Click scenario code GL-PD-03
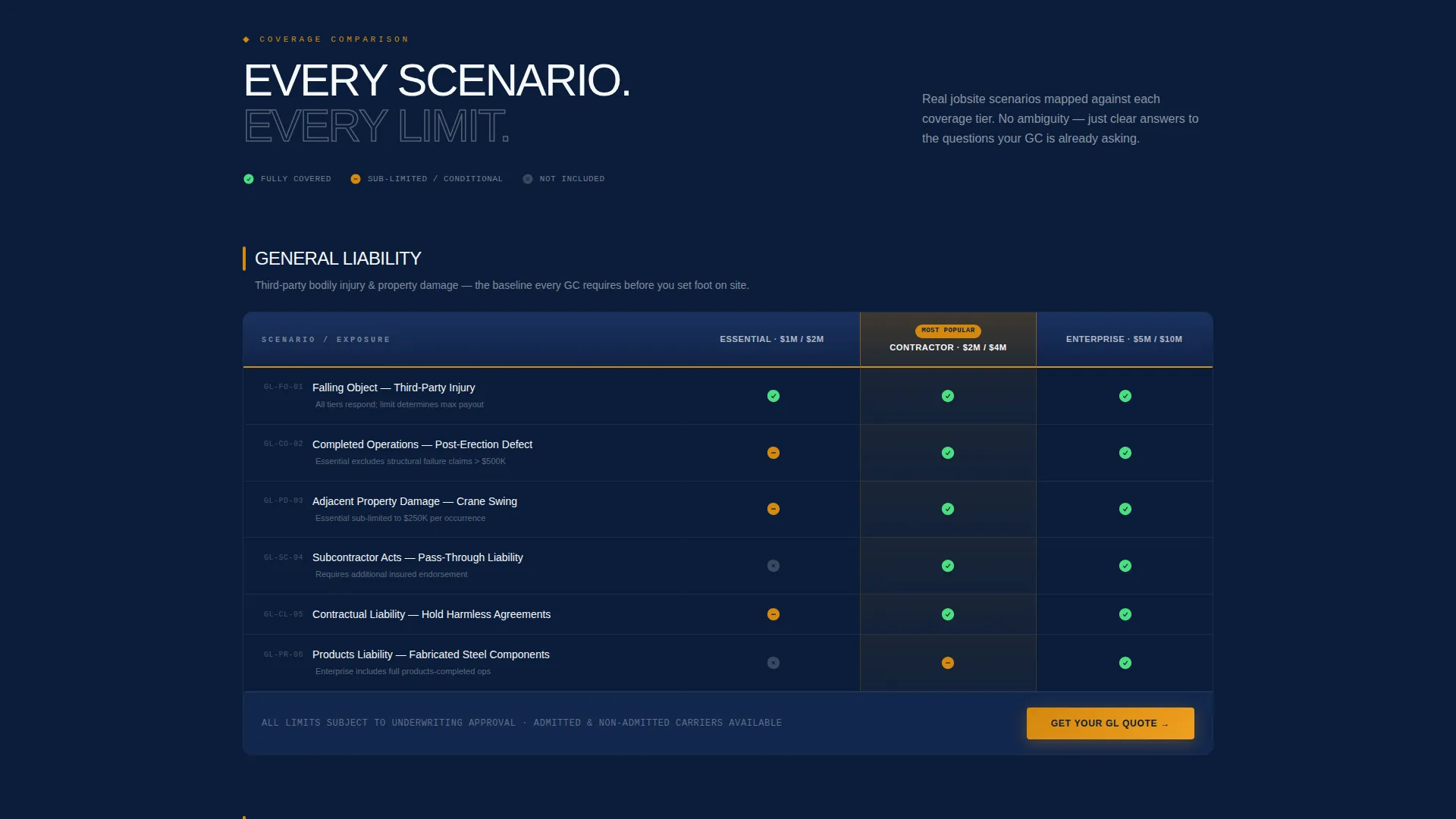 [x=283, y=500]
